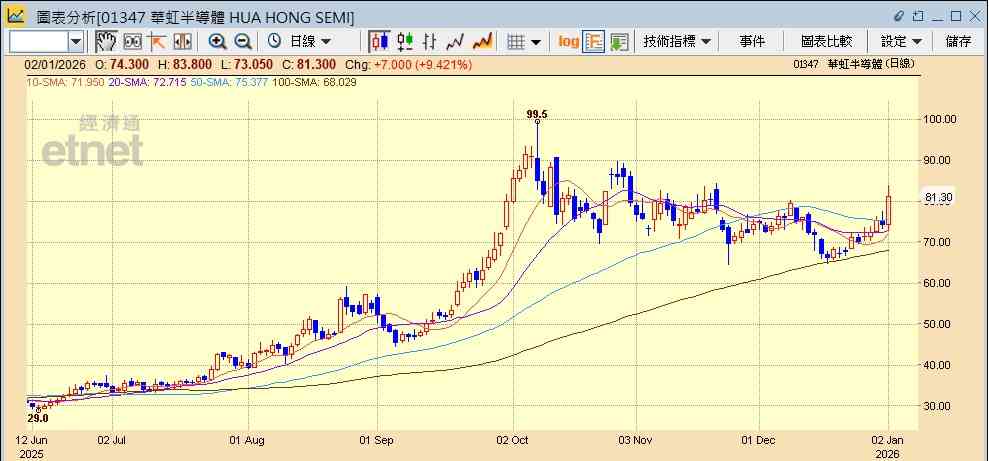The height and width of the screenshot is (461, 989).
Task: Click the 100.00 price axis label
Action: pyautogui.click(x=941, y=119)
